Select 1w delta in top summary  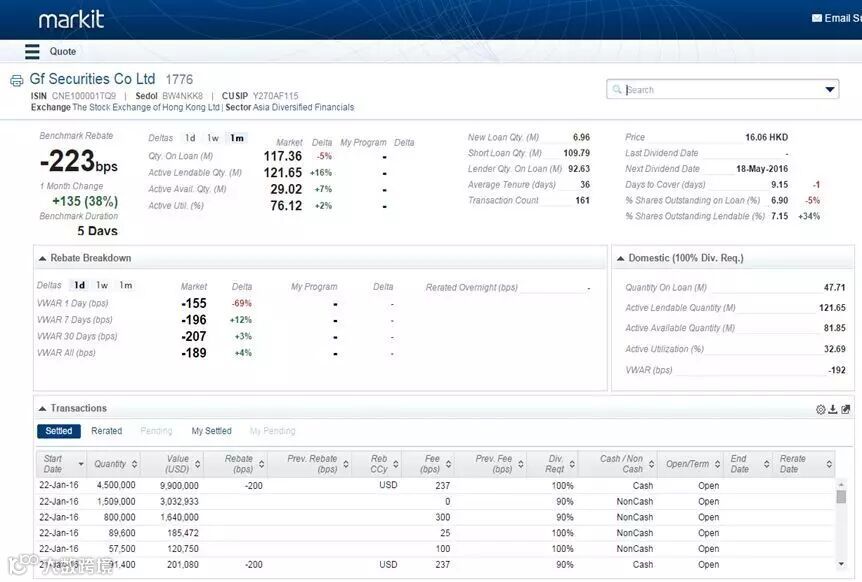213,138
